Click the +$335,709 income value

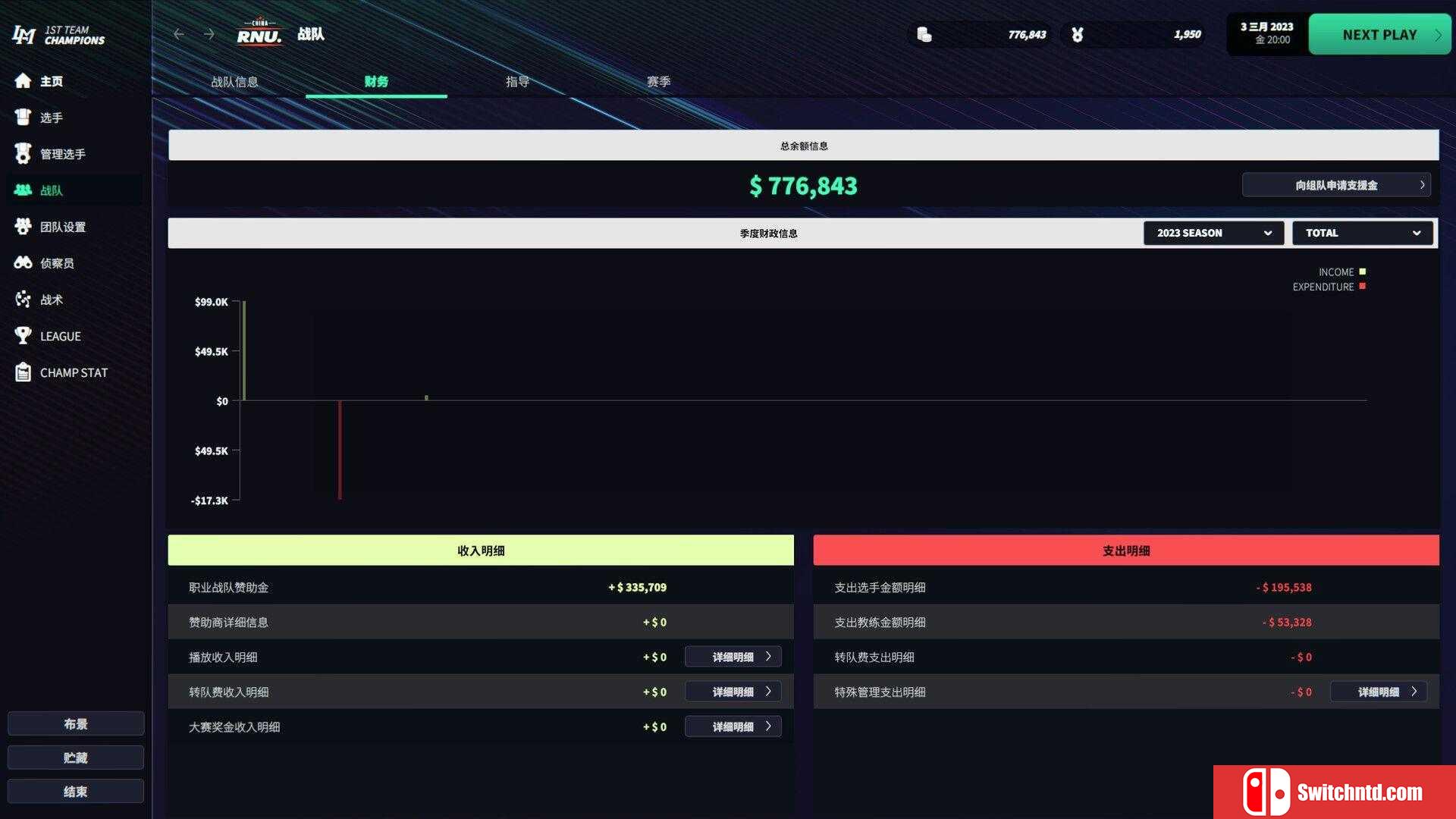637,587
